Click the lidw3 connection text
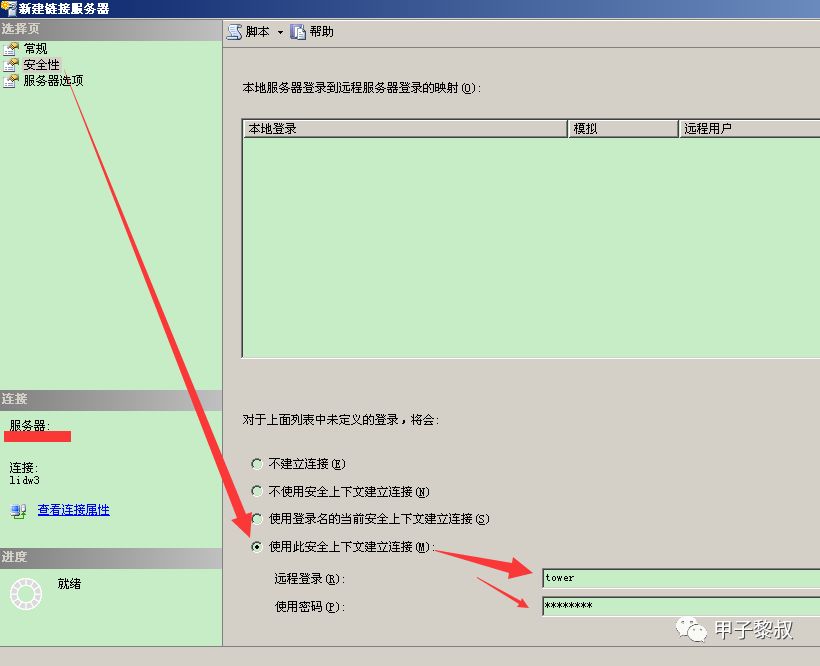This screenshot has height=666, width=820. coord(25,480)
